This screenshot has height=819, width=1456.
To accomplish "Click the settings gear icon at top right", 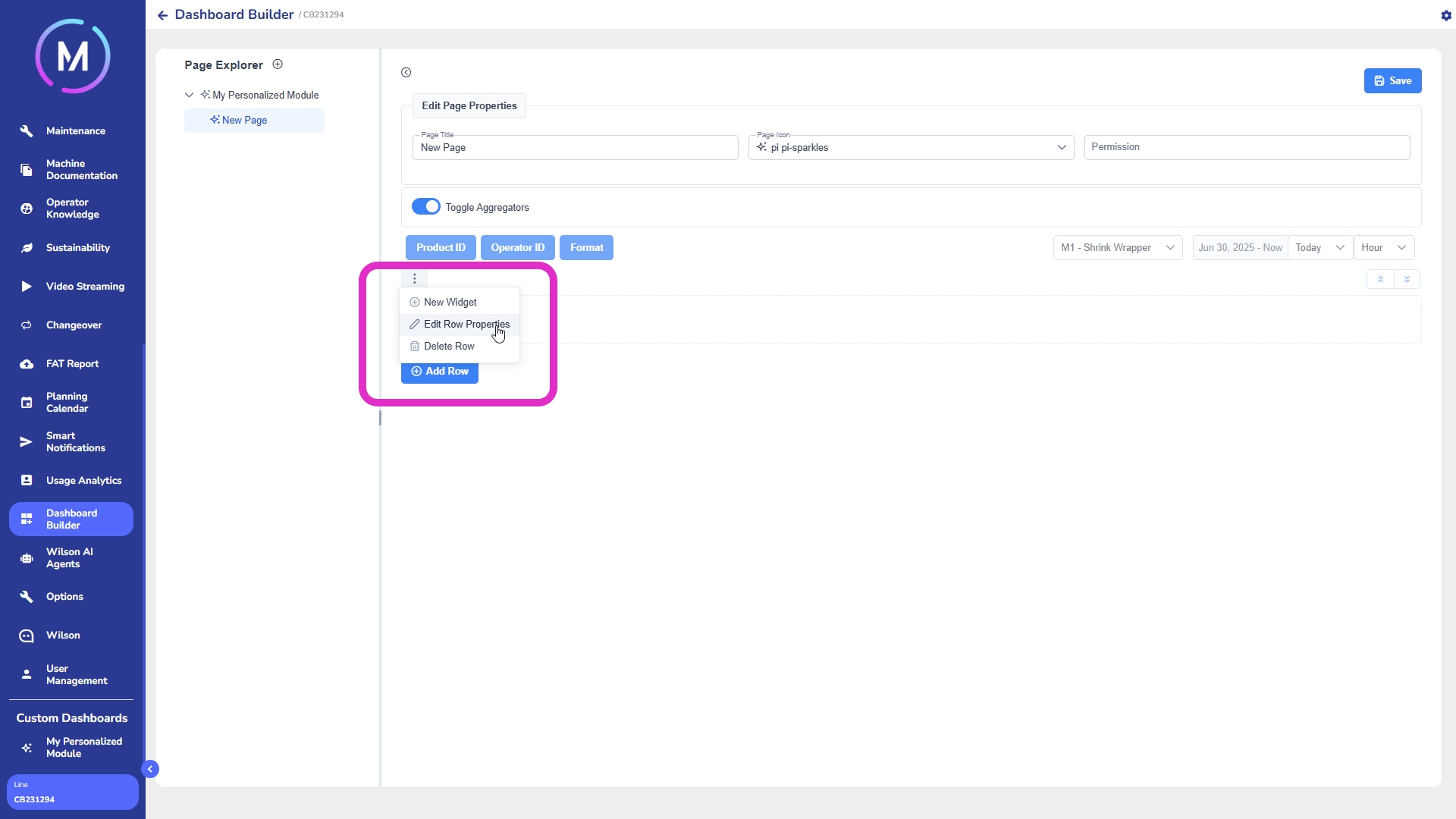I will [1445, 15].
